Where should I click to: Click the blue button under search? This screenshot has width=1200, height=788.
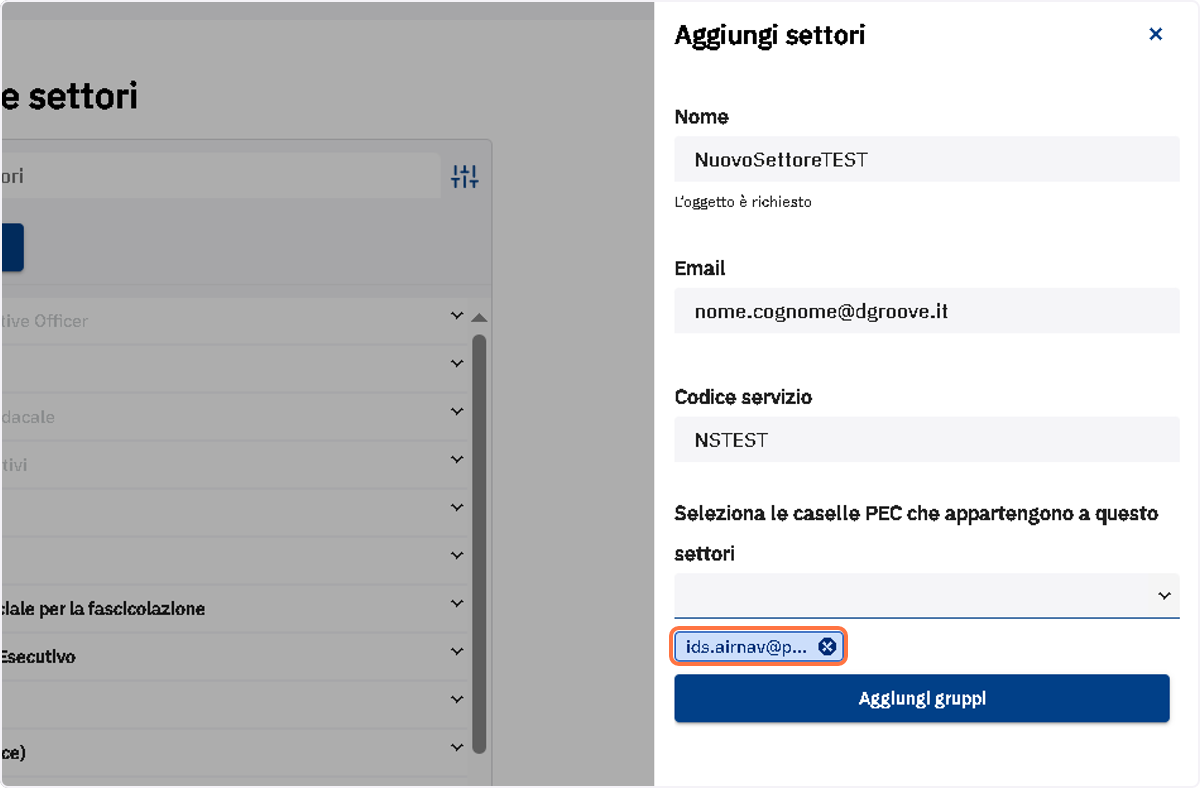[12, 248]
